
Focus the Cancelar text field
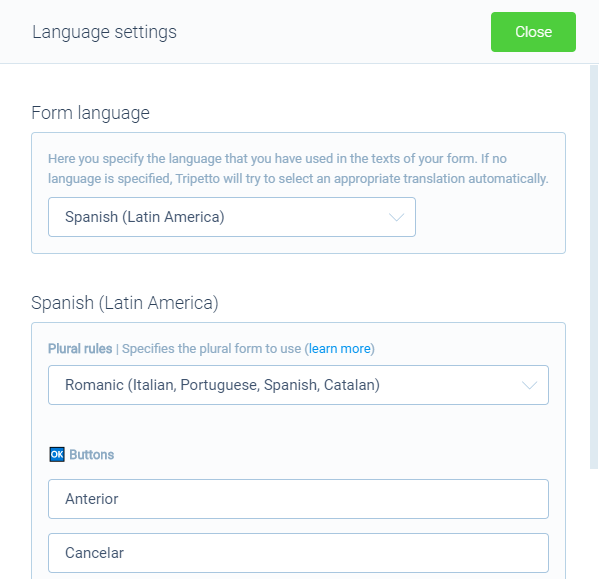298,553
